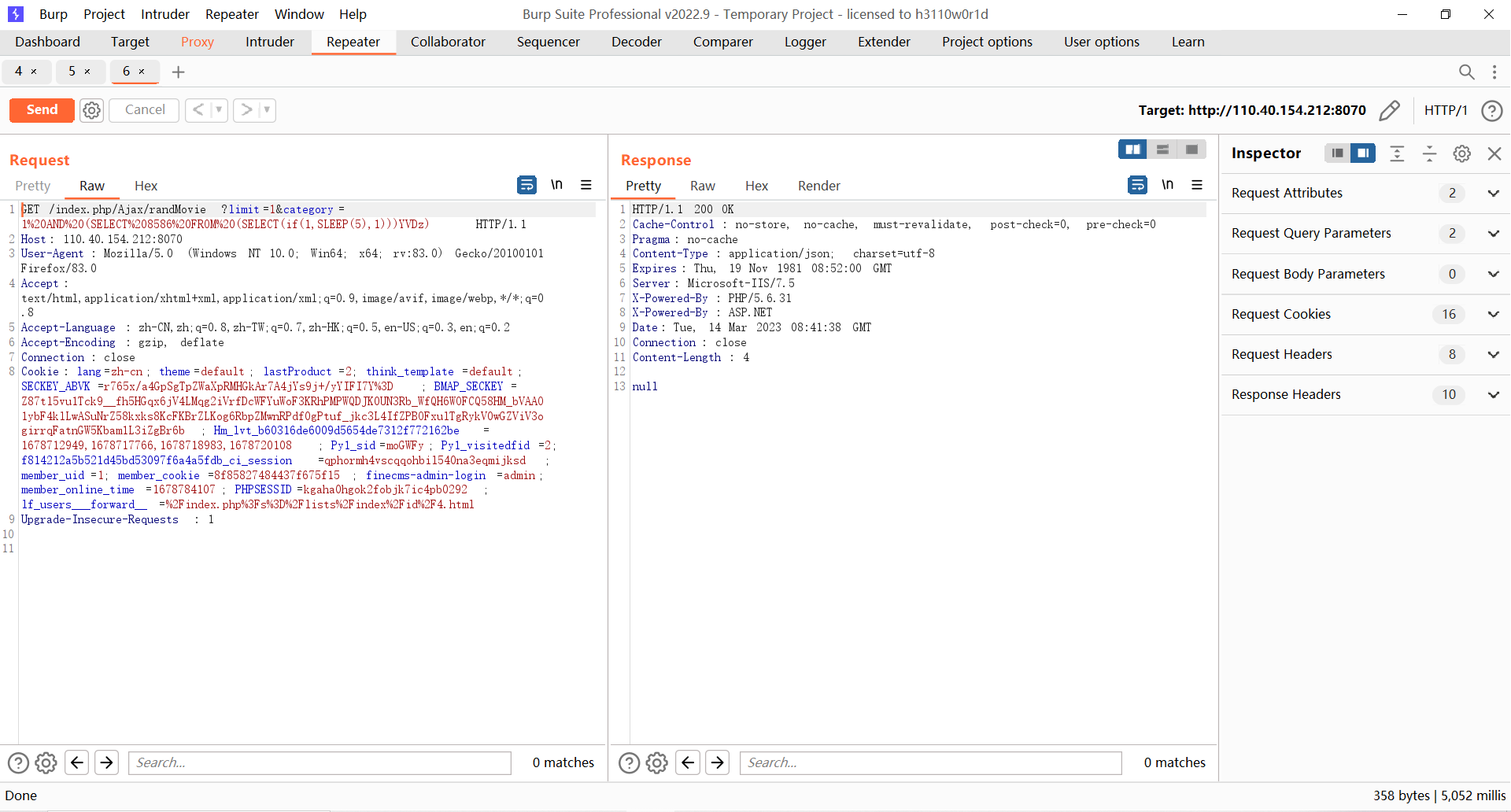Edit target with the pencil icon
The image size is (1511, 812).
tap(1390, 110)
